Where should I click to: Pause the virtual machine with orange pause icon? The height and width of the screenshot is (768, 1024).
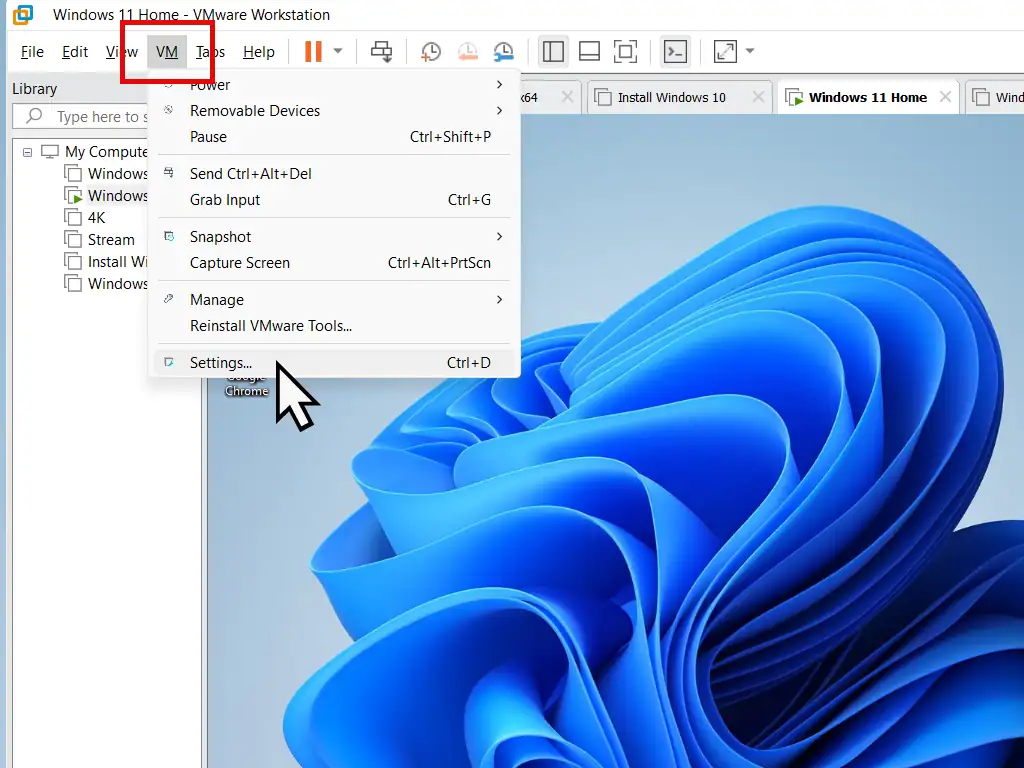pyautogui.click(x=313, y=51)
